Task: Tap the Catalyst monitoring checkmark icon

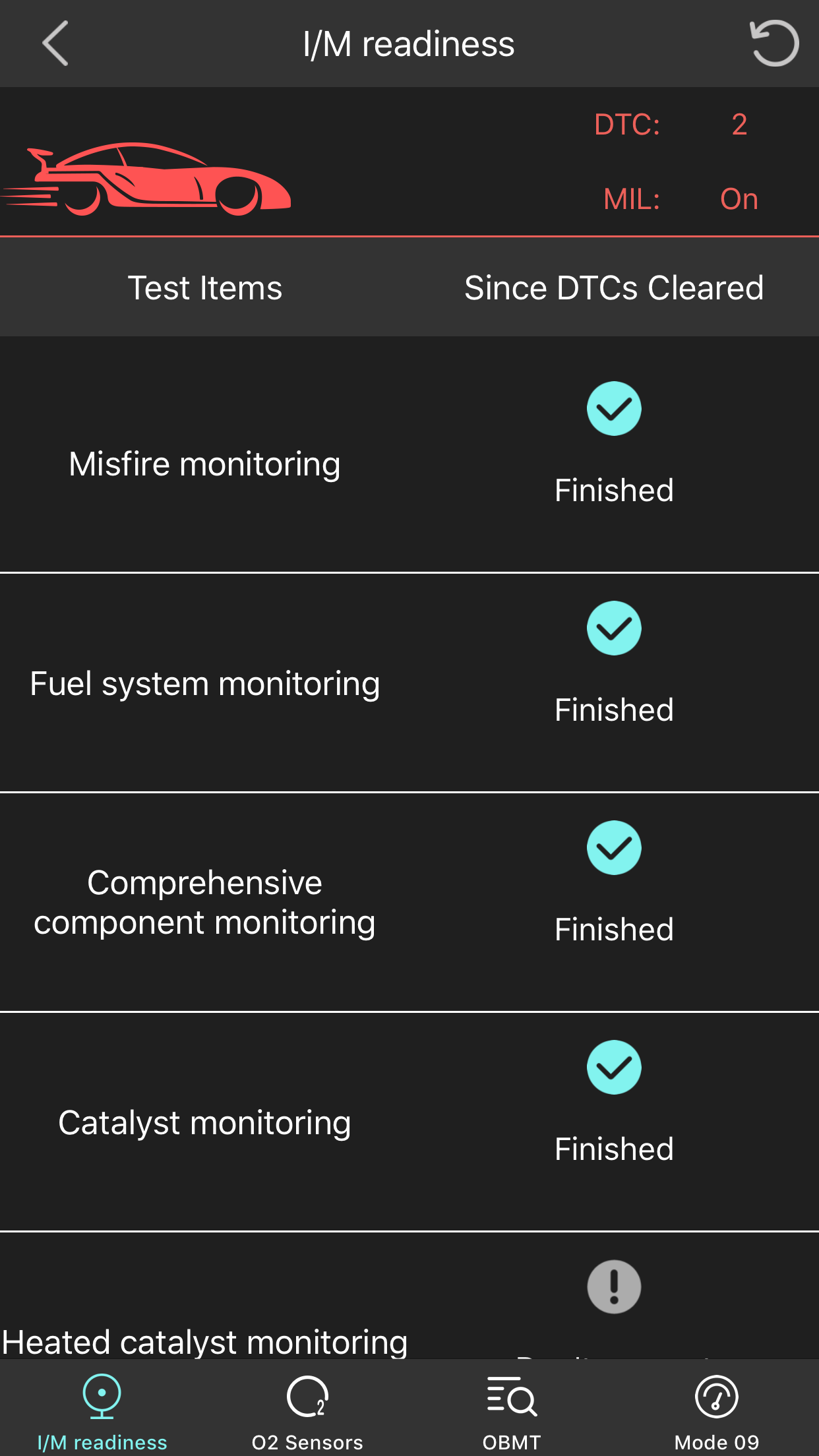Action: click(614, 1068)
